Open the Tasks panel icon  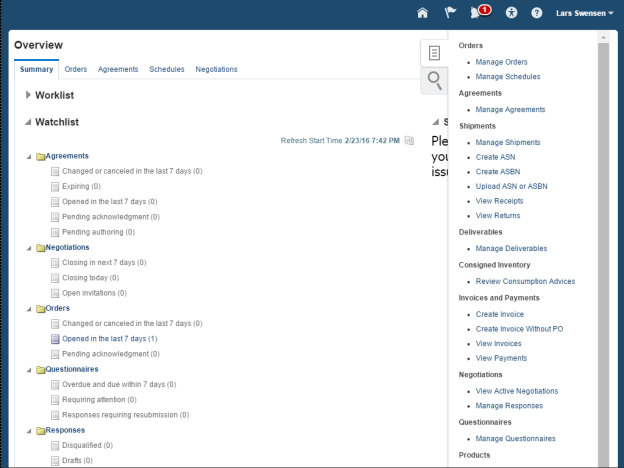tap(434, 53)
